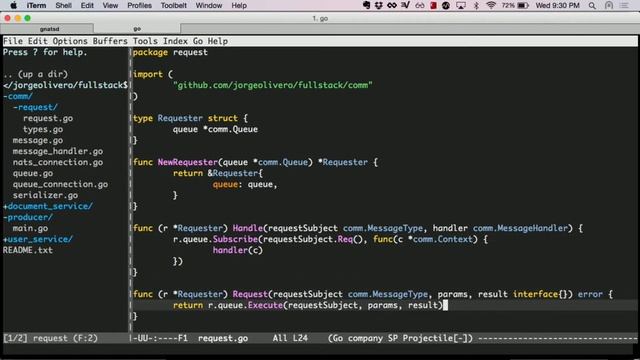
Task: Switch to the gnatsd tab
Action: 49,29
